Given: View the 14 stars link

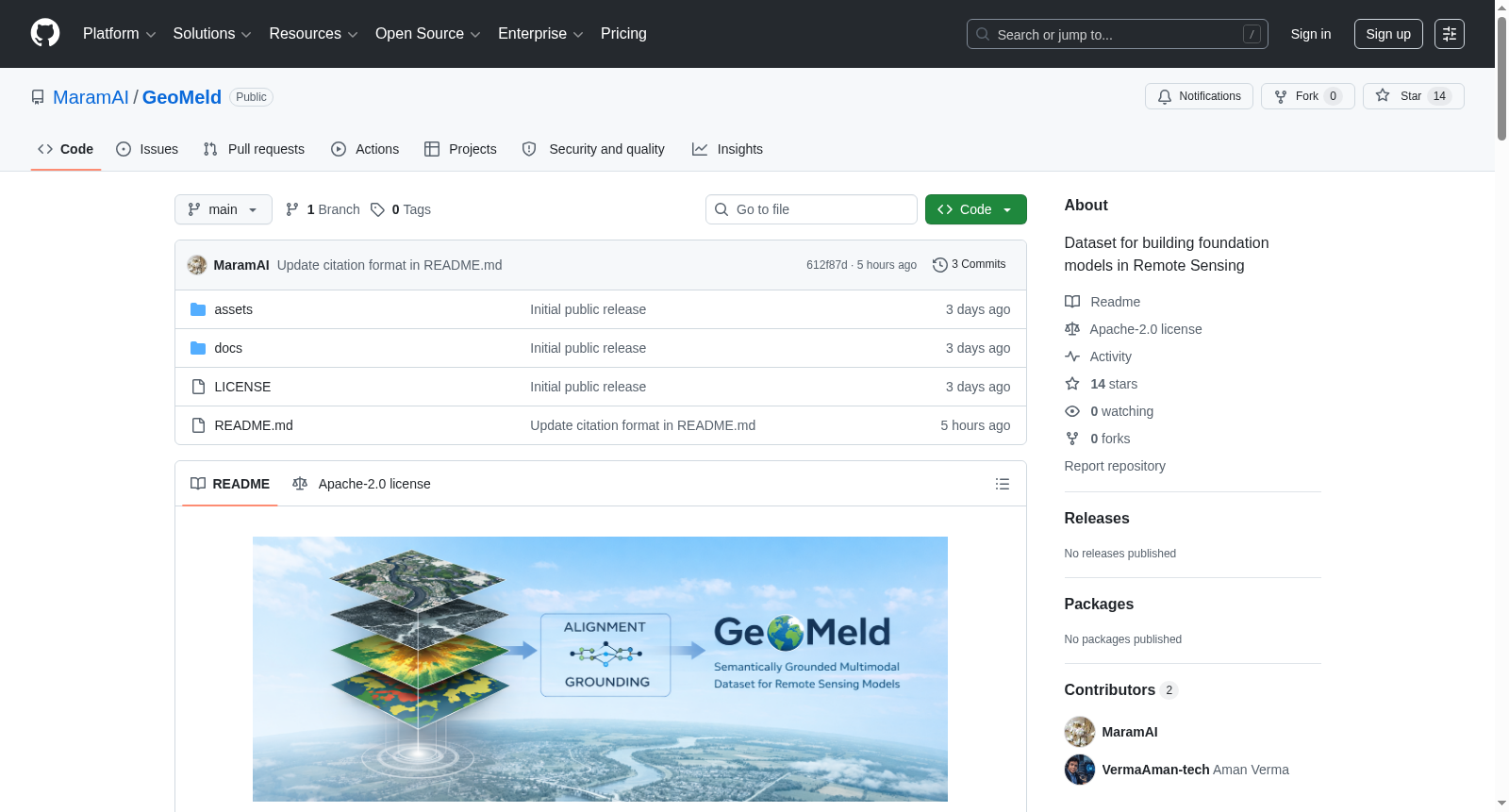Looking at the screenshot, I should (1102, 384).
